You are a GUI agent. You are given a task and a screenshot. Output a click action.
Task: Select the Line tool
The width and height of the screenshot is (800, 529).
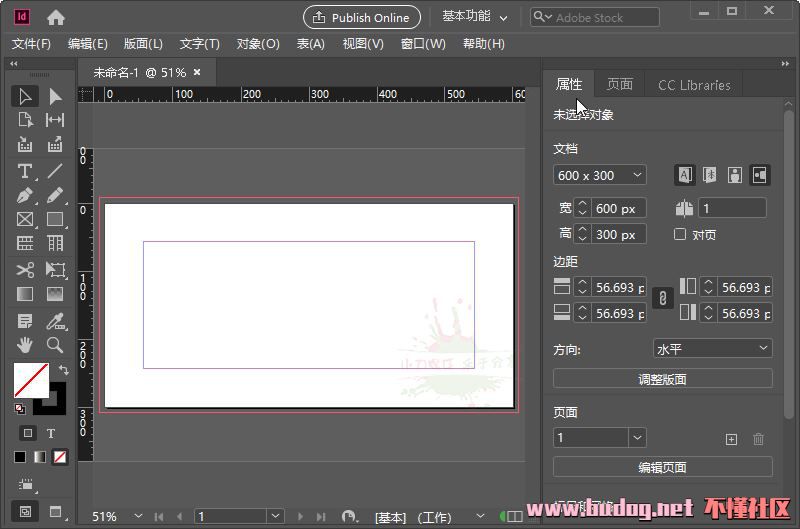point(55,171)
